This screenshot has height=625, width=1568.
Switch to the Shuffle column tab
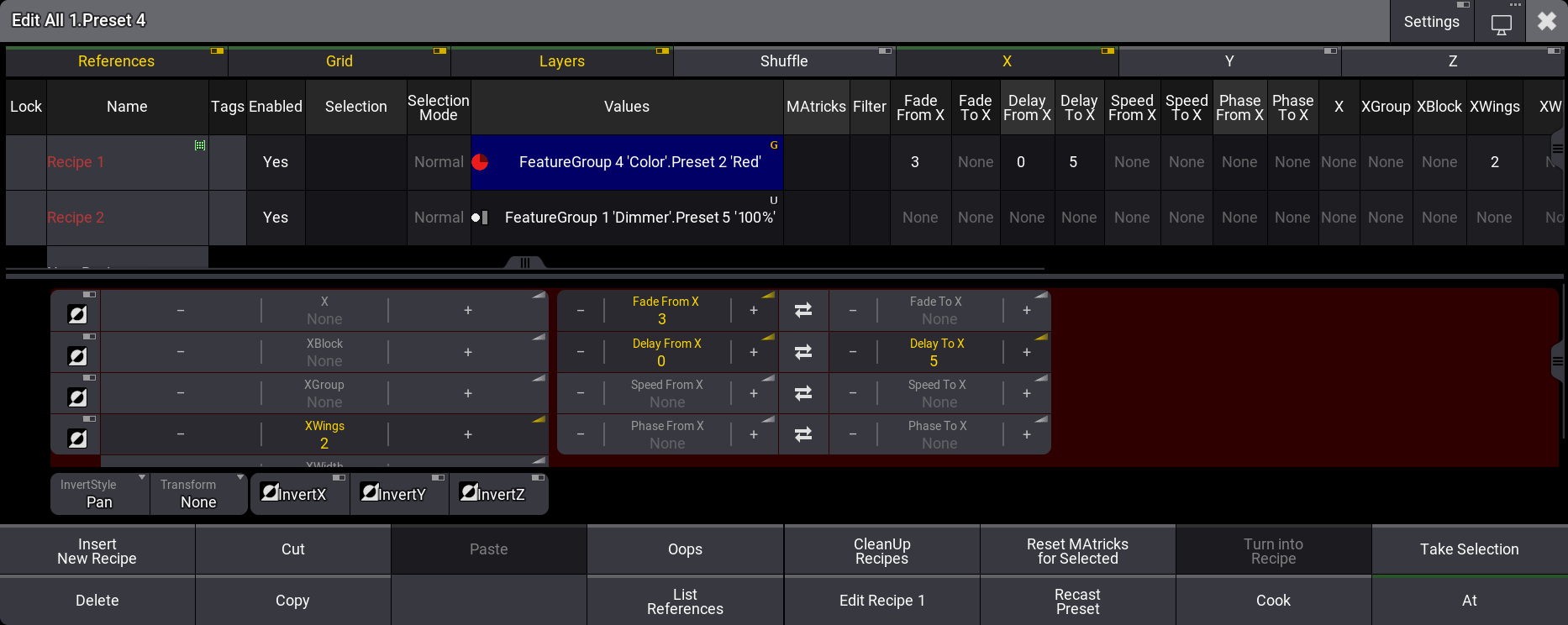tap(783, 61)
